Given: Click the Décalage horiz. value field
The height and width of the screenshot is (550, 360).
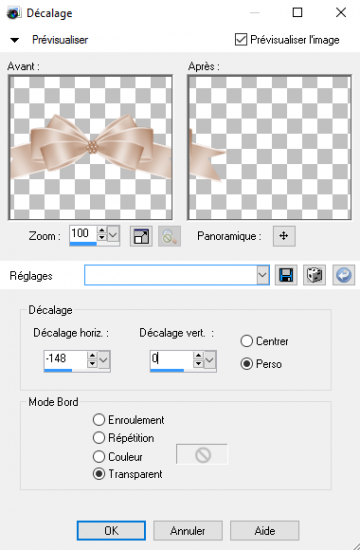Looking at the screenshot, I should 66,359.
